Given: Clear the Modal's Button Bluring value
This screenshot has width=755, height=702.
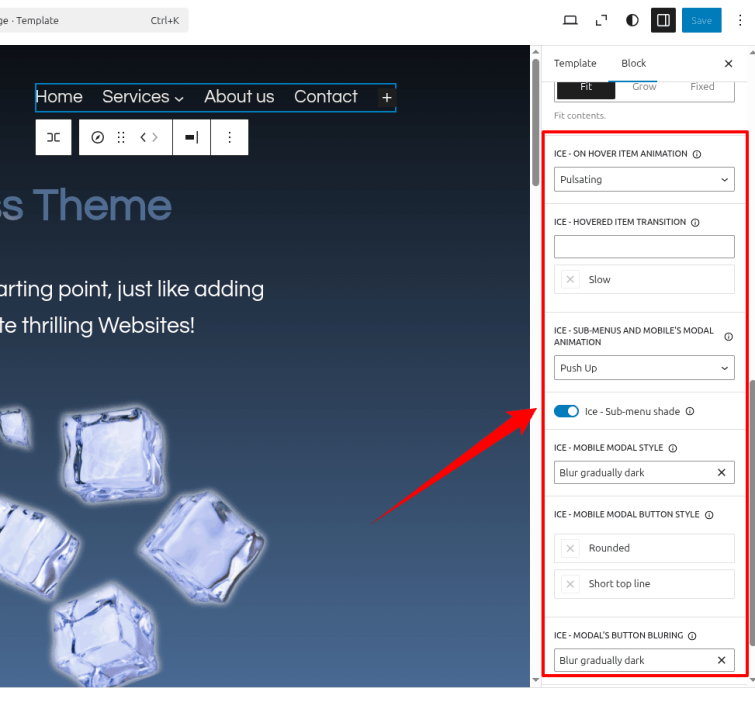Looking at the screenshot, I should point(721,660).
